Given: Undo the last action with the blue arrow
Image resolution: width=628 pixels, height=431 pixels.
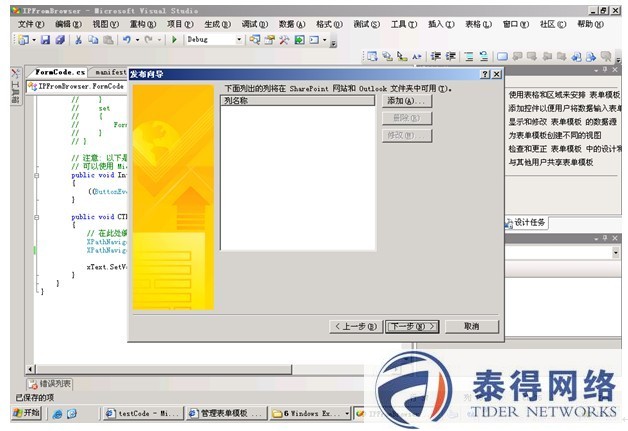Looking at the screenshot, I should (x=127, y=40).
